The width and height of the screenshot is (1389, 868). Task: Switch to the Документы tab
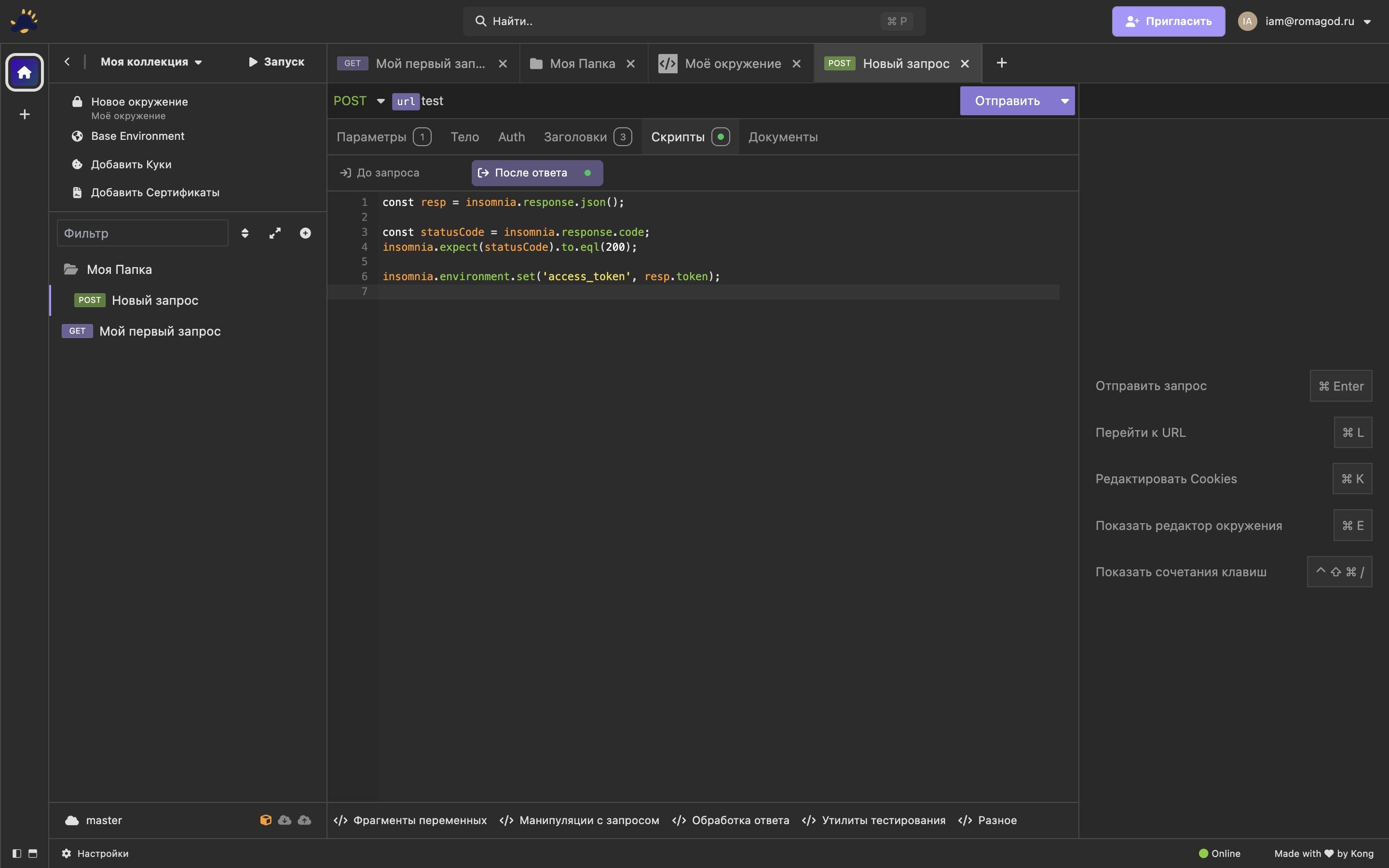click(783, 136)
